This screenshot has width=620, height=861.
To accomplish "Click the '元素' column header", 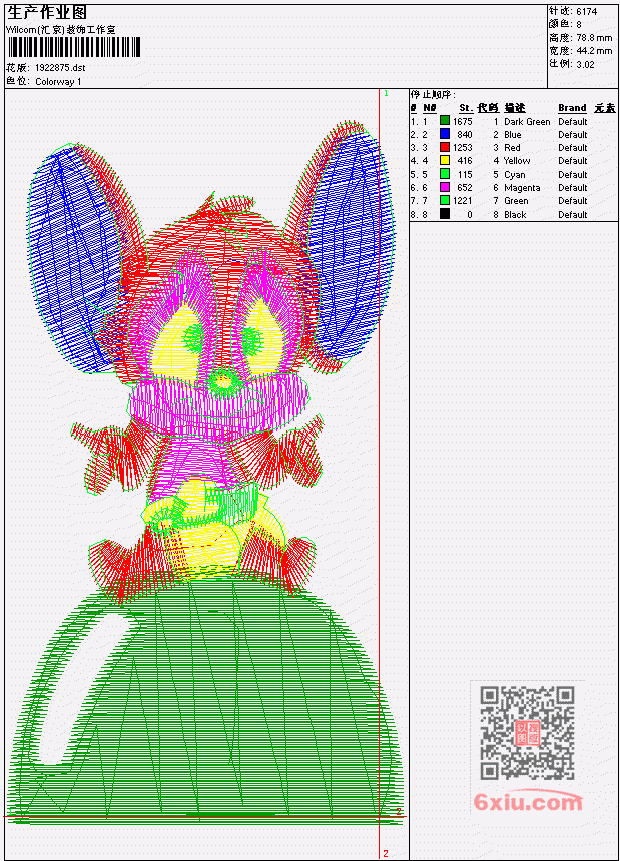I will [x=605, y=108].
